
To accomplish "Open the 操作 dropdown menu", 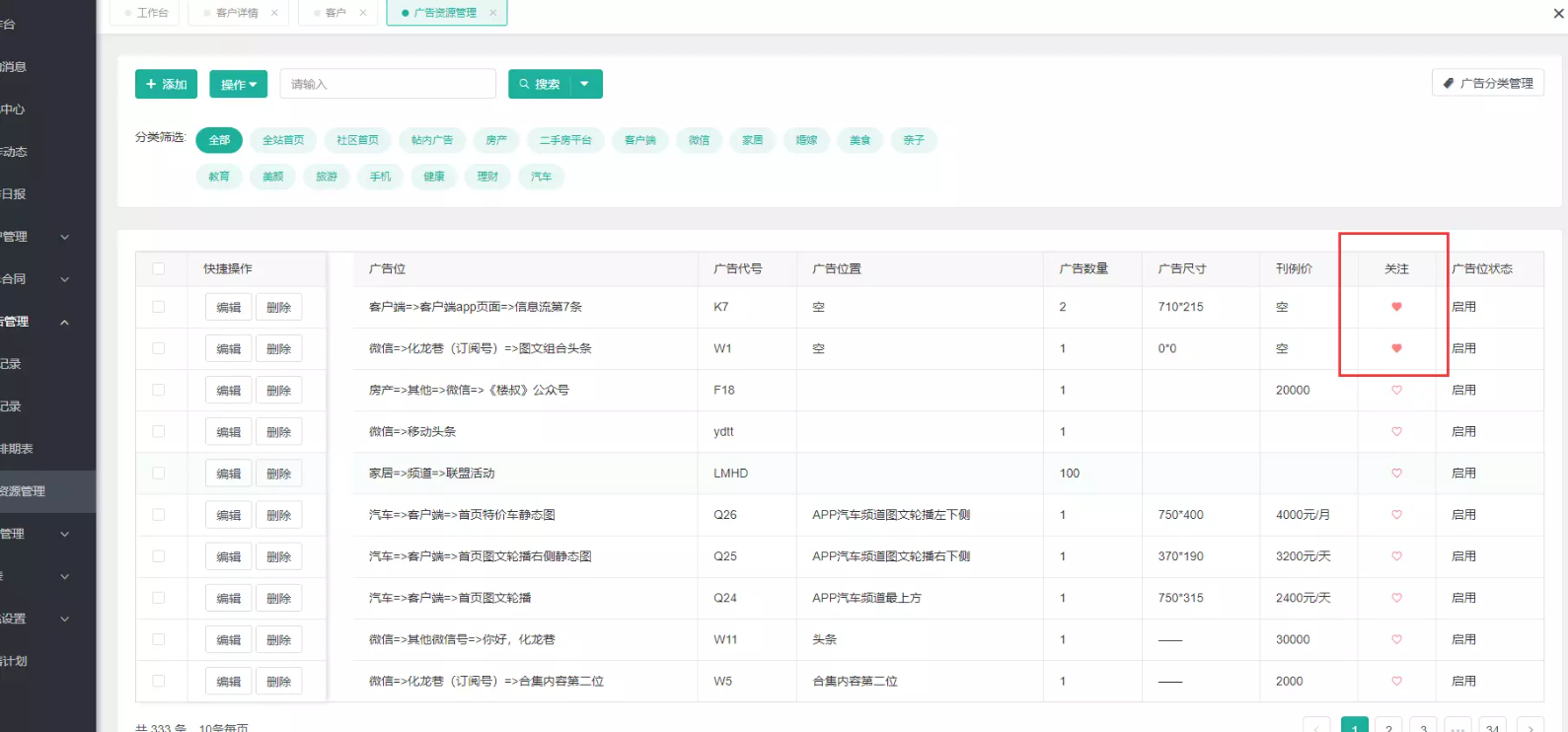I will [x=239, y=84].
